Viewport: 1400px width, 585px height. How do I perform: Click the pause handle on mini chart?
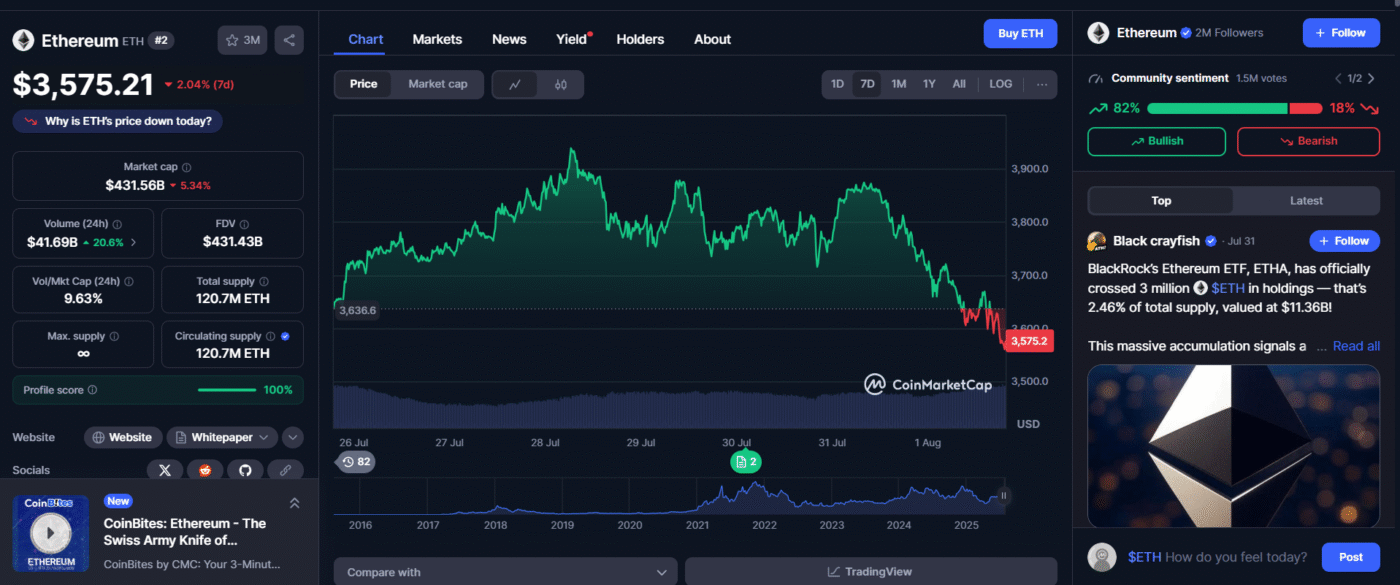point(1003,495)
